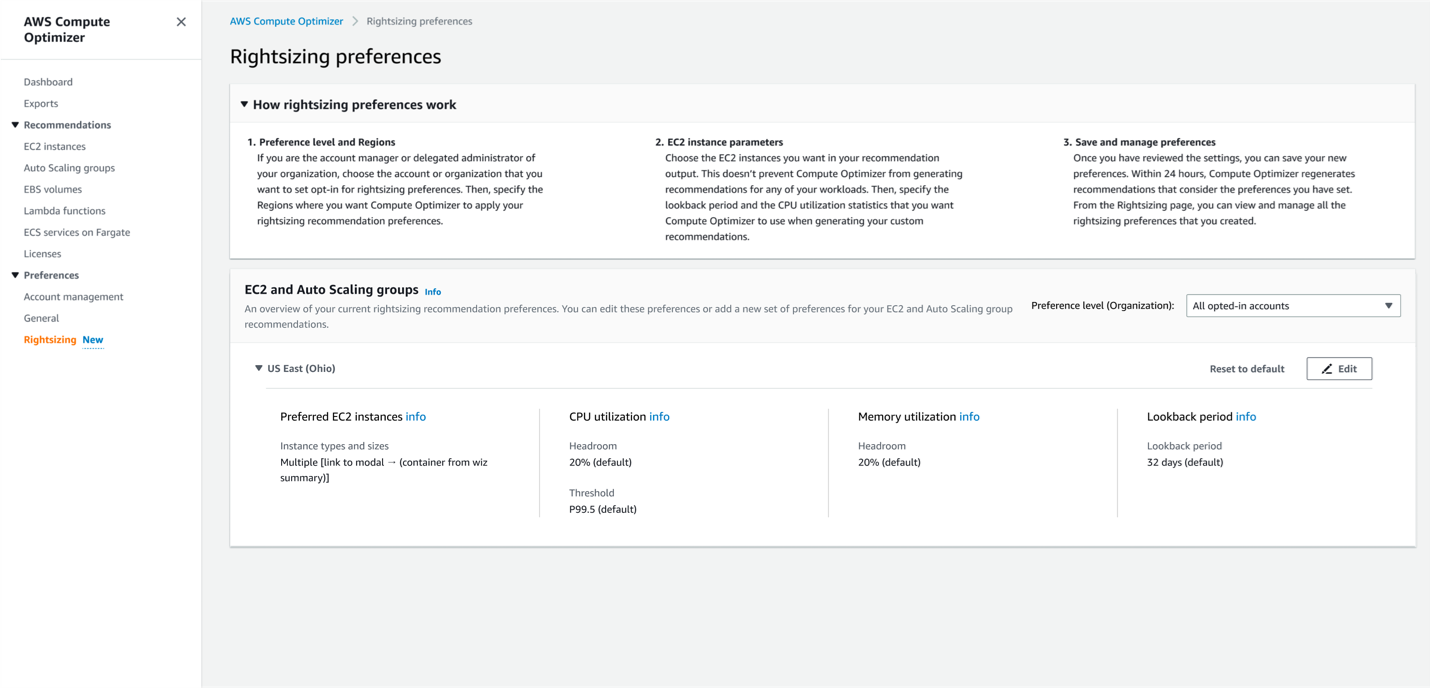Open Preferred EC2 instances info link

[416, 417]
